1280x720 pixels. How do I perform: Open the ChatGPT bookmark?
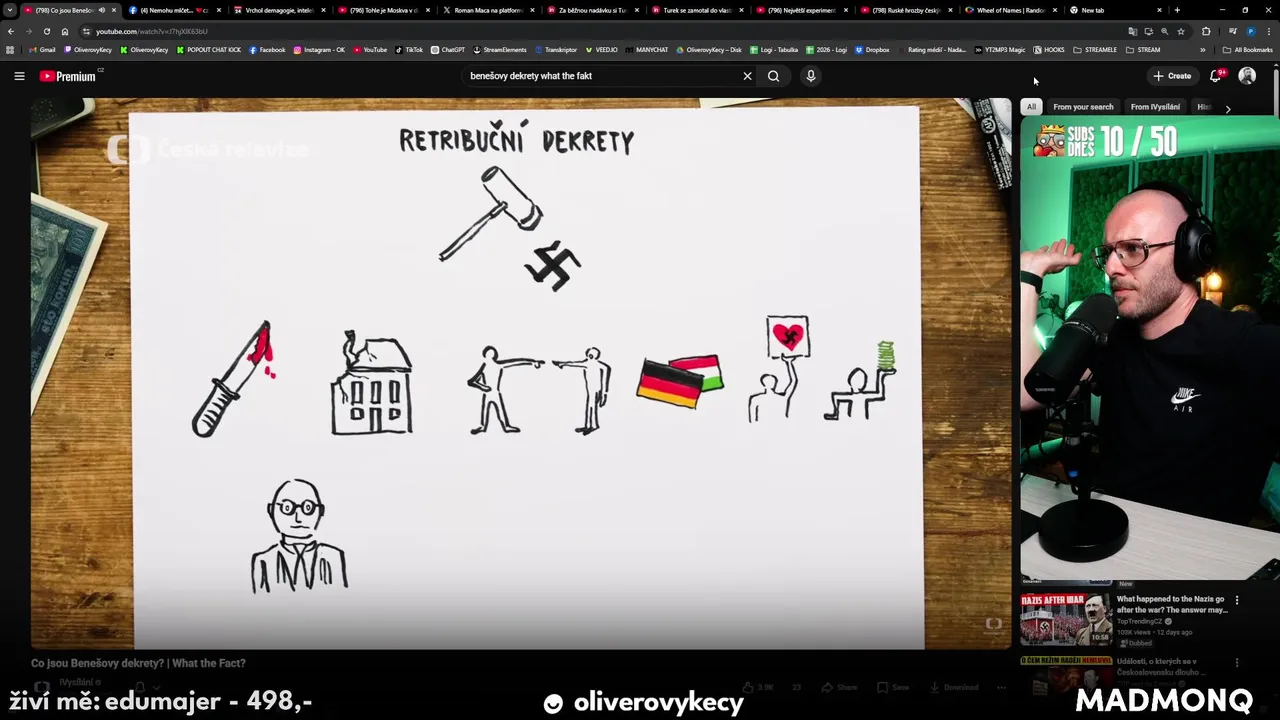(x=448, y=49)
